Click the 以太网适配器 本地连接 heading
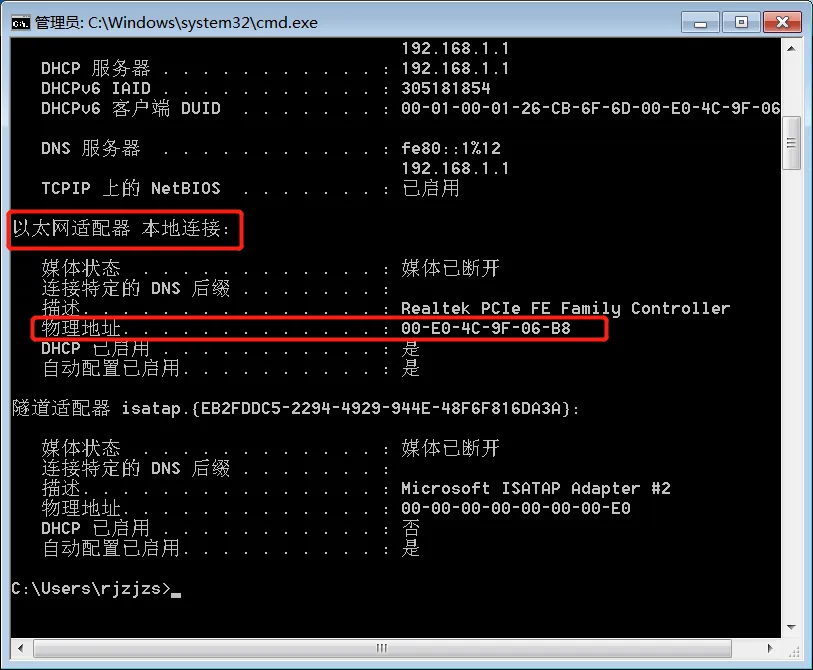The image size is (813, 670). [x=121, y=228]
